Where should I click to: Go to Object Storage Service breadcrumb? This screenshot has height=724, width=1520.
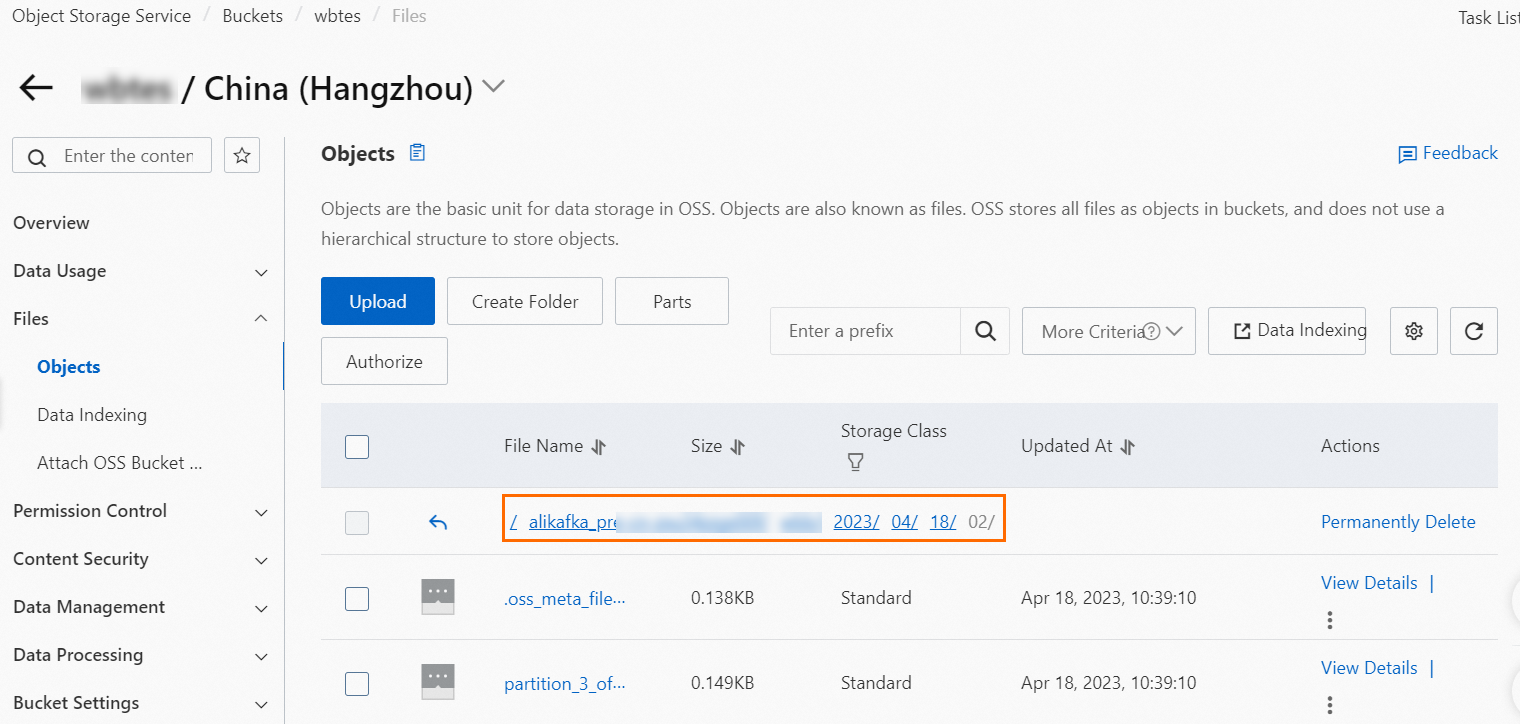click(x=102, y=16)
